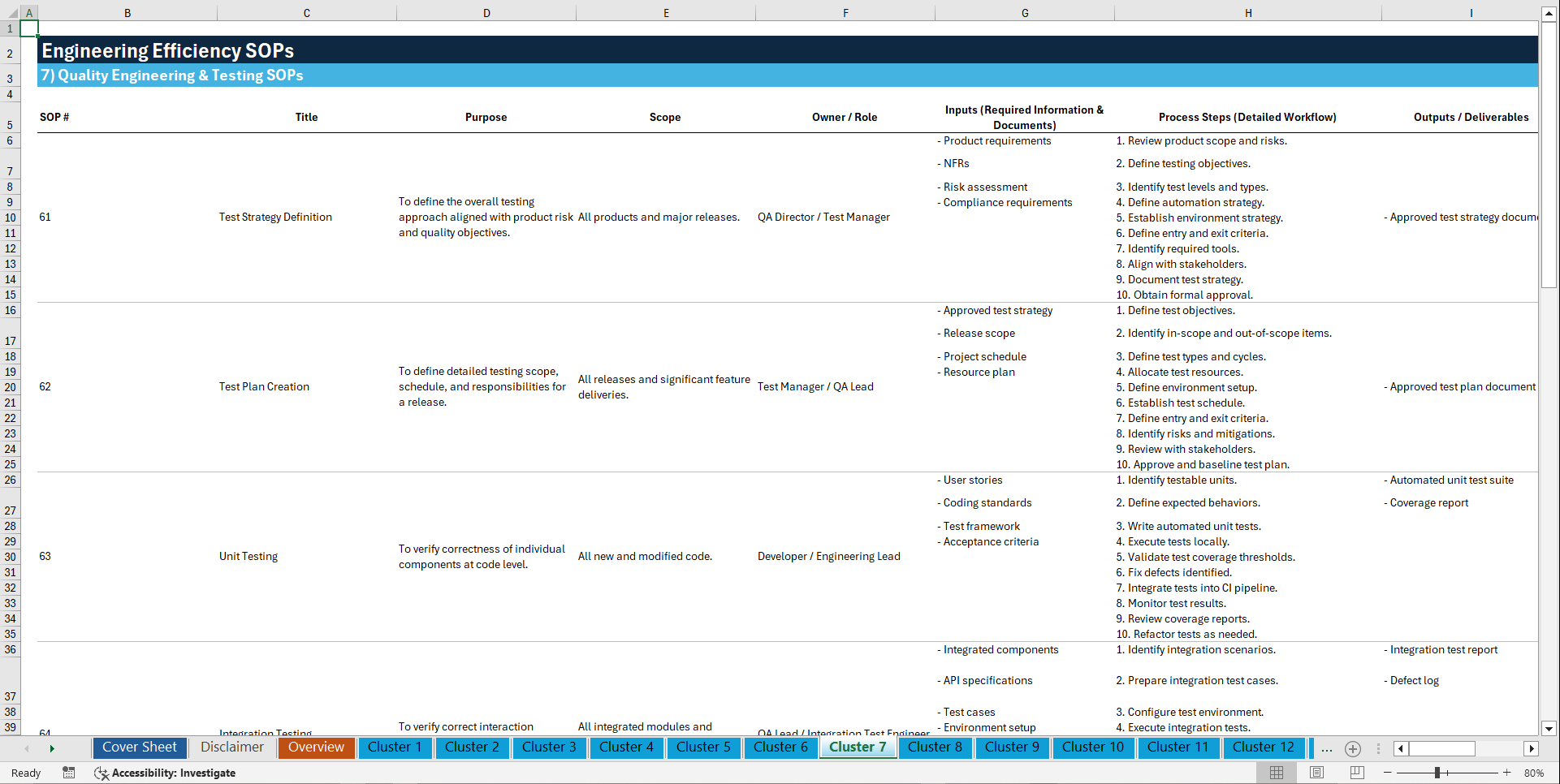Click the macro recording icon beside Ready

[x=69, y=773]
